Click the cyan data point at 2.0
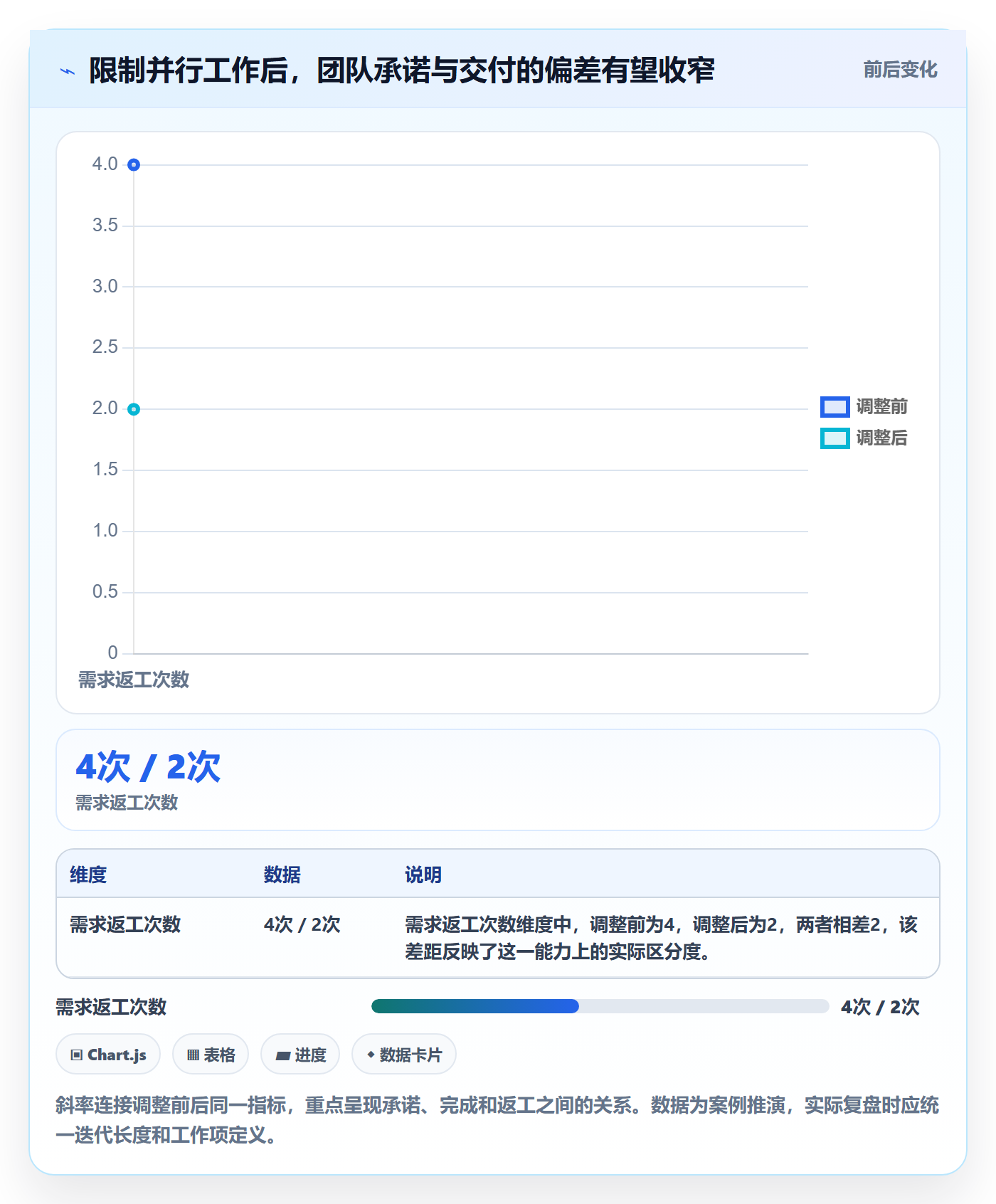 click(134, 409)
